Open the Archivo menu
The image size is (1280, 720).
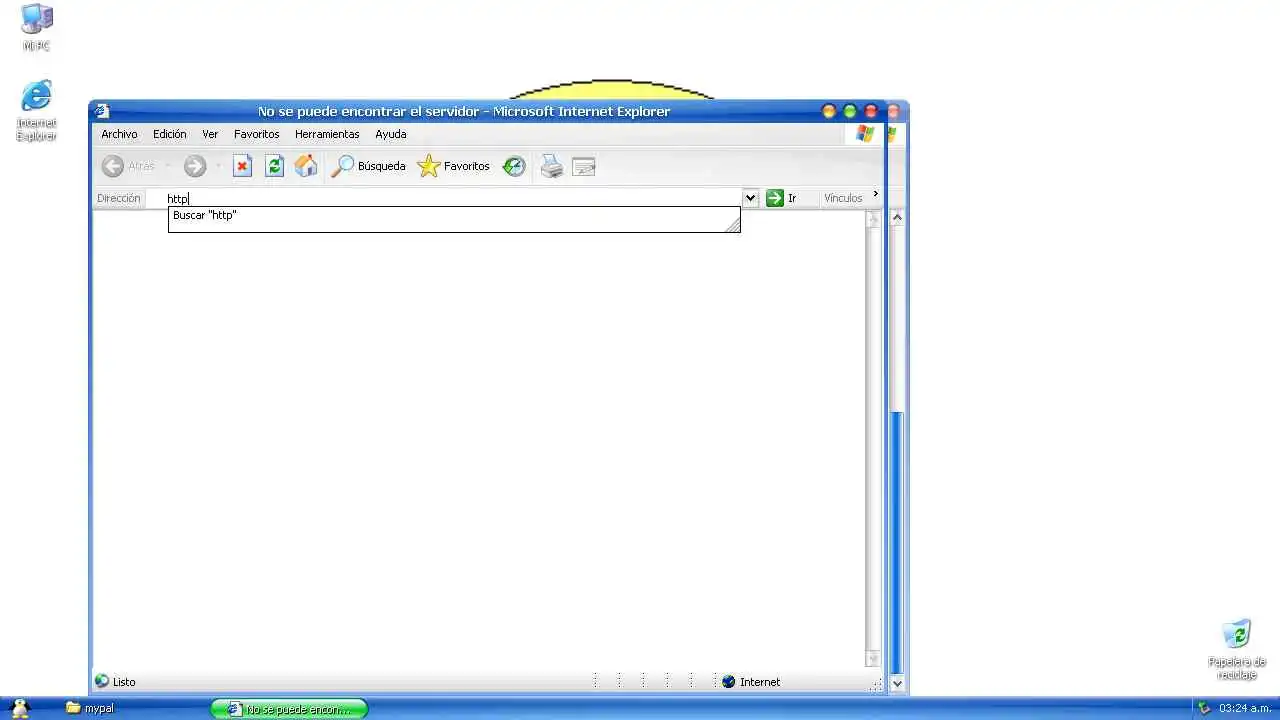pos(119,134)
